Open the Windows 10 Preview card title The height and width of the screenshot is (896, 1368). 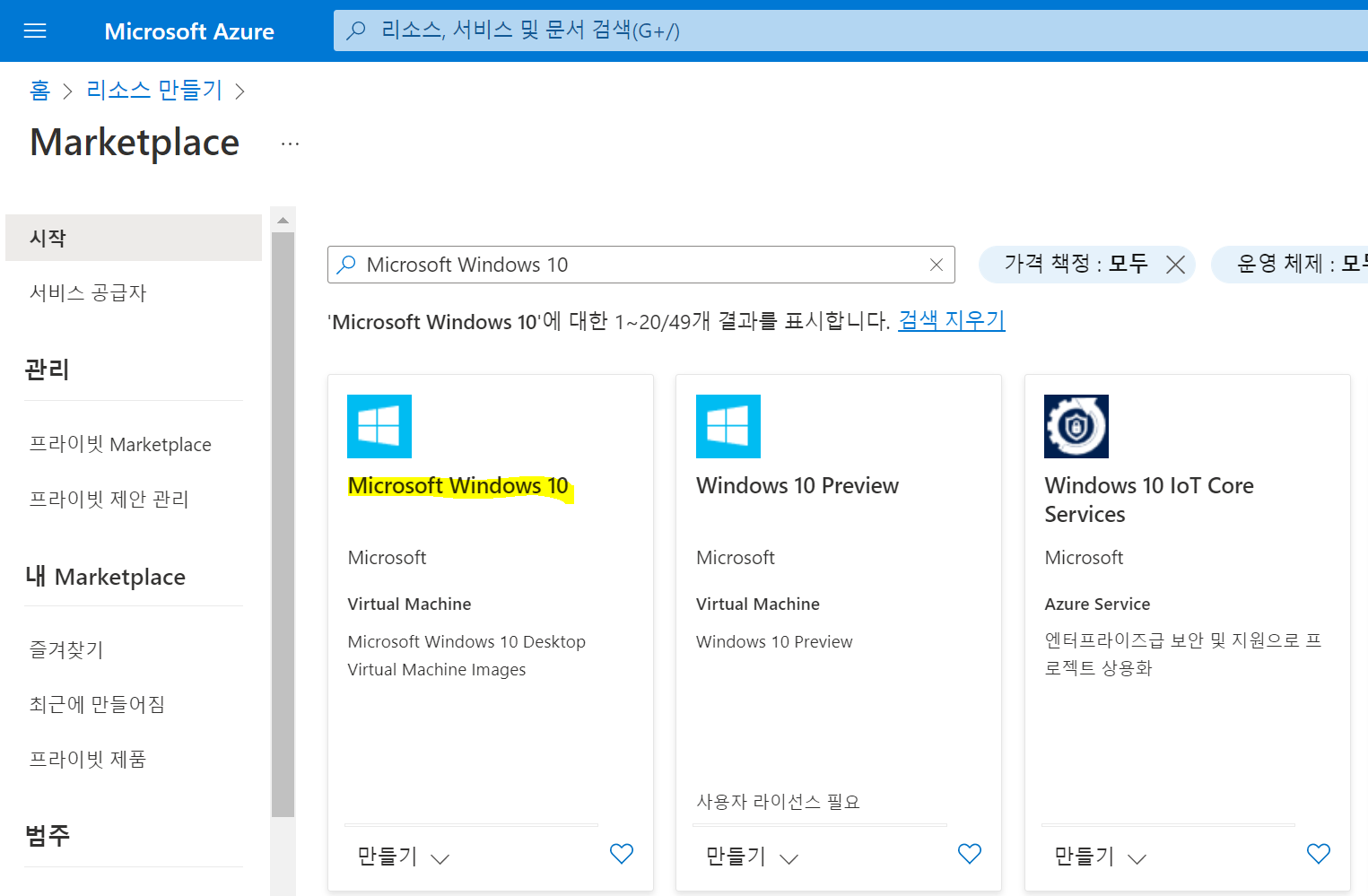[x=797, y=486]
